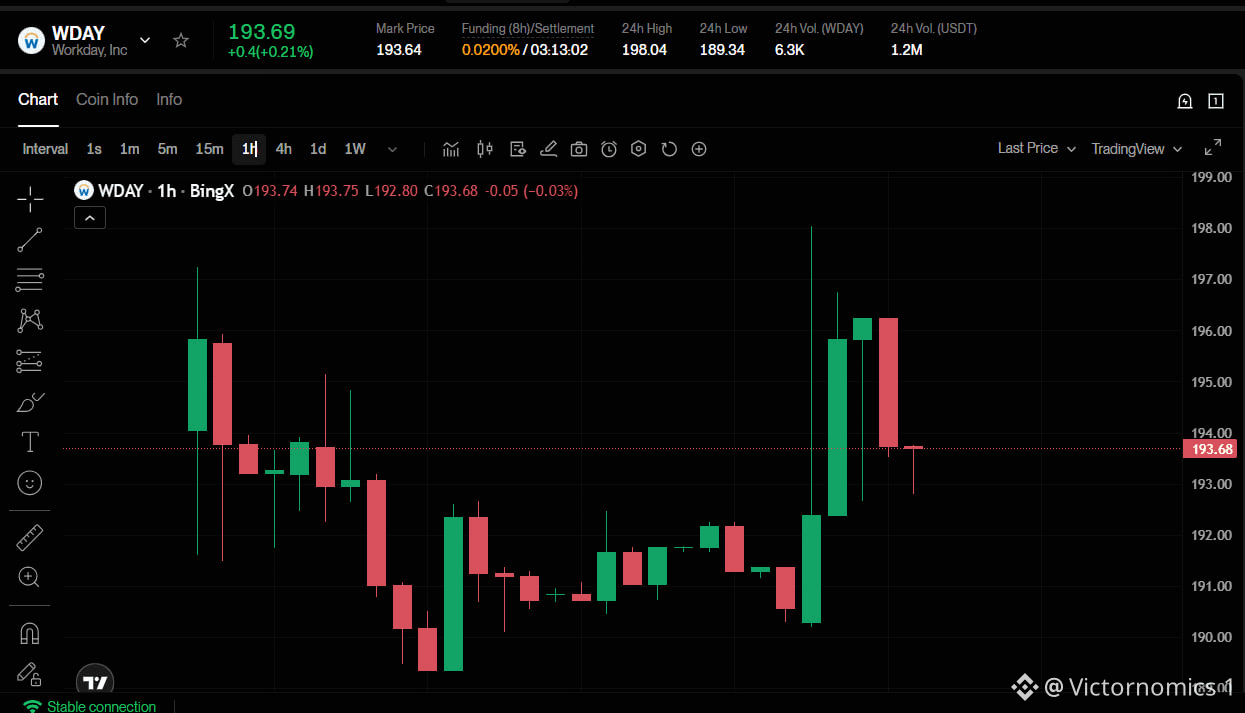Select the XABCD pattern tool
Screen dimensions: 1245x713
pyautogui.click(x=30, y=320)
